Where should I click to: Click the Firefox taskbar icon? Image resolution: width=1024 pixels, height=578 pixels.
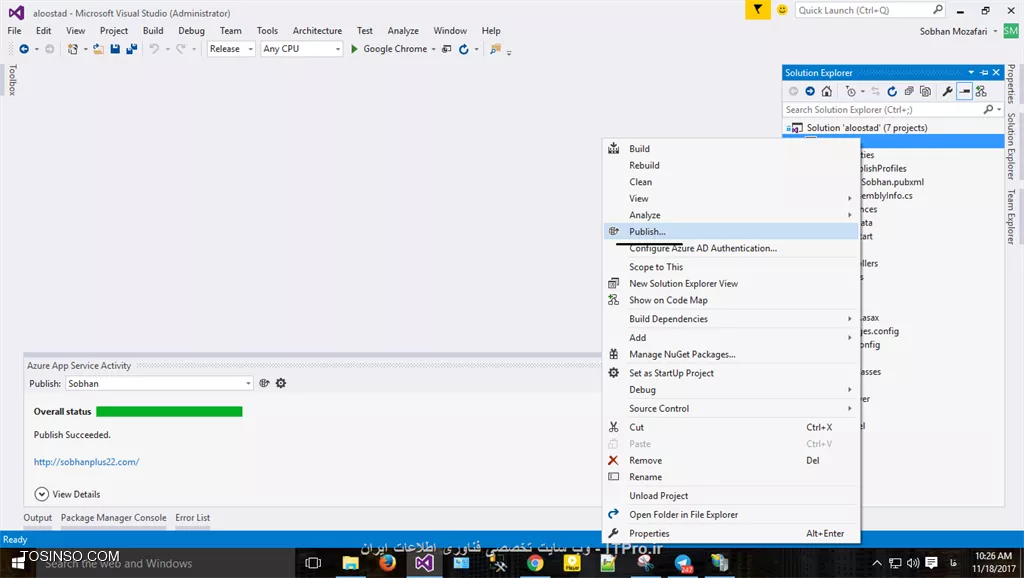(387, 562)
